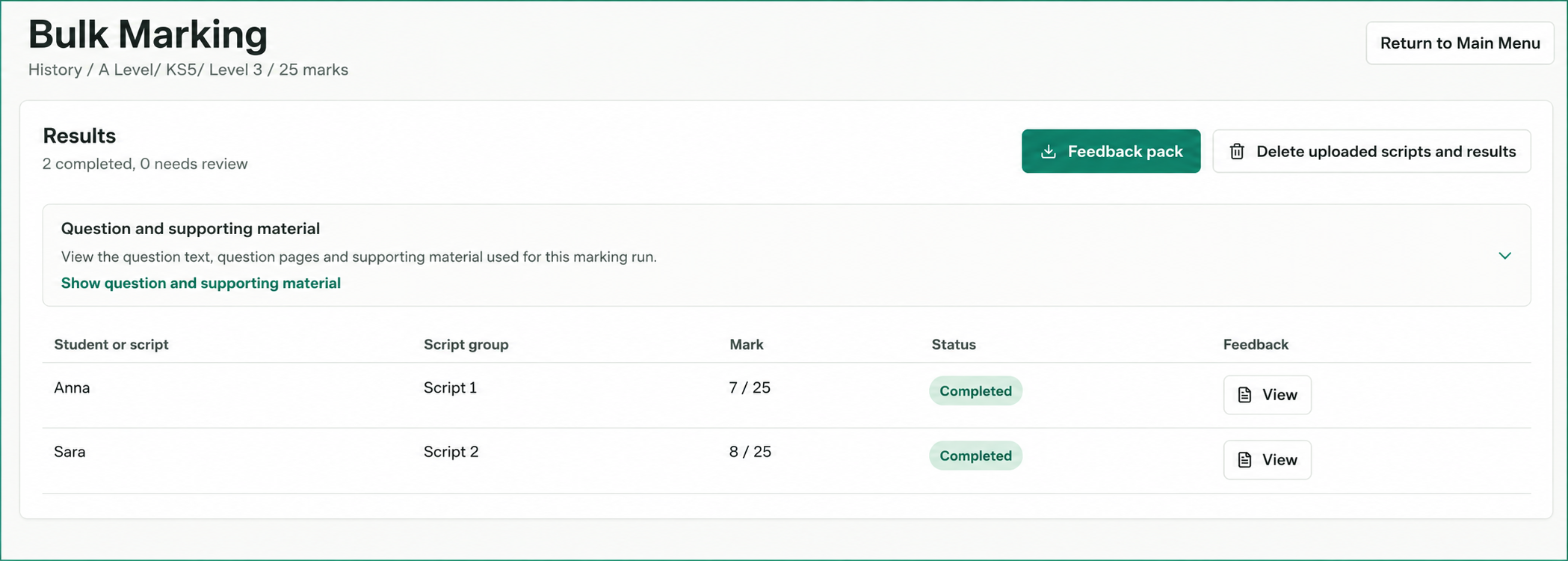This screenshot has height=561, width=1568.
Task: View feedback for Anna
Action: (x=1267, y=395)
